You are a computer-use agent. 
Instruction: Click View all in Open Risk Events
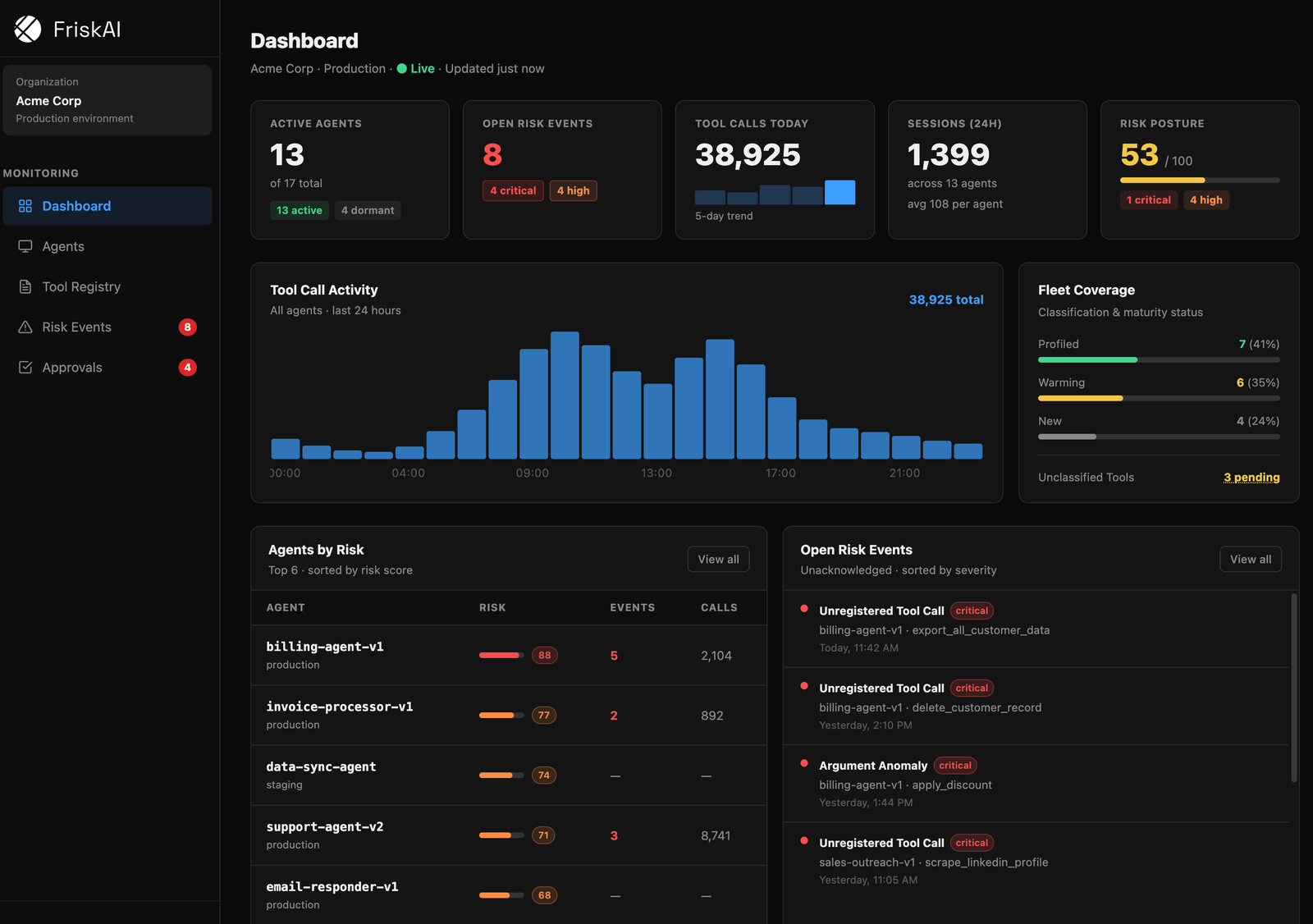tap(1251, 560)
